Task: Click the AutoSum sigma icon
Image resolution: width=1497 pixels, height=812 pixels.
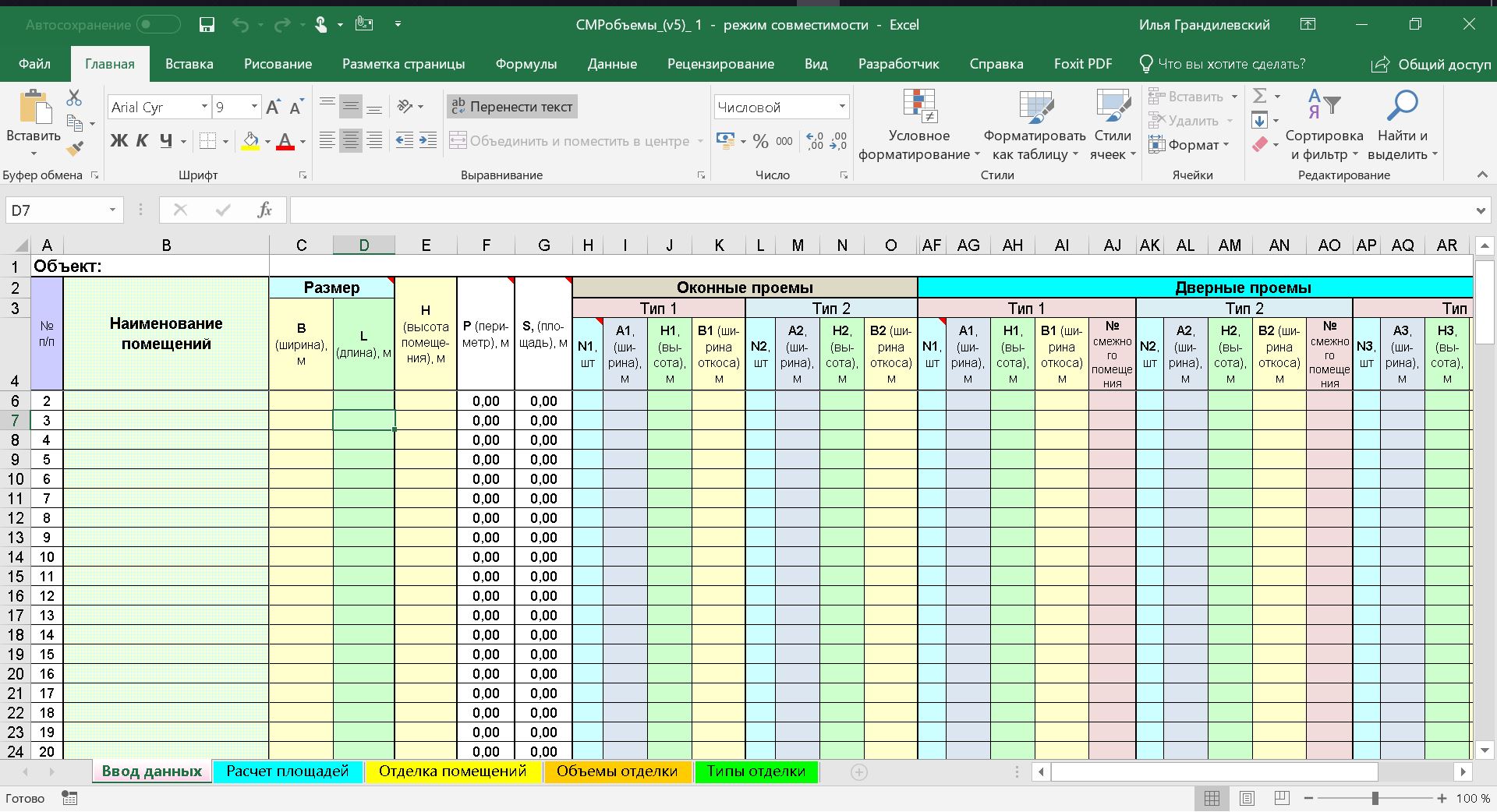Action: tap(1259, 96)
